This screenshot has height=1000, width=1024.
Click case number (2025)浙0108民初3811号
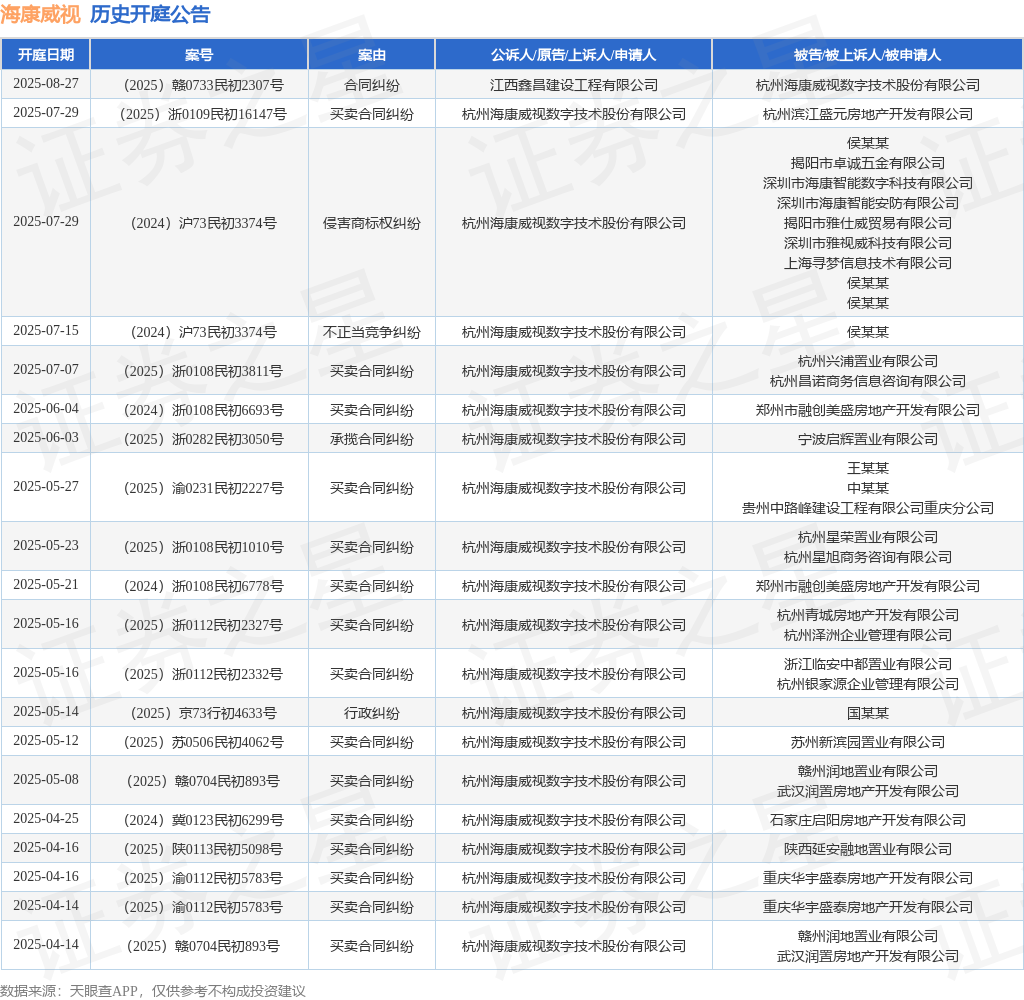tap(199, 371)
